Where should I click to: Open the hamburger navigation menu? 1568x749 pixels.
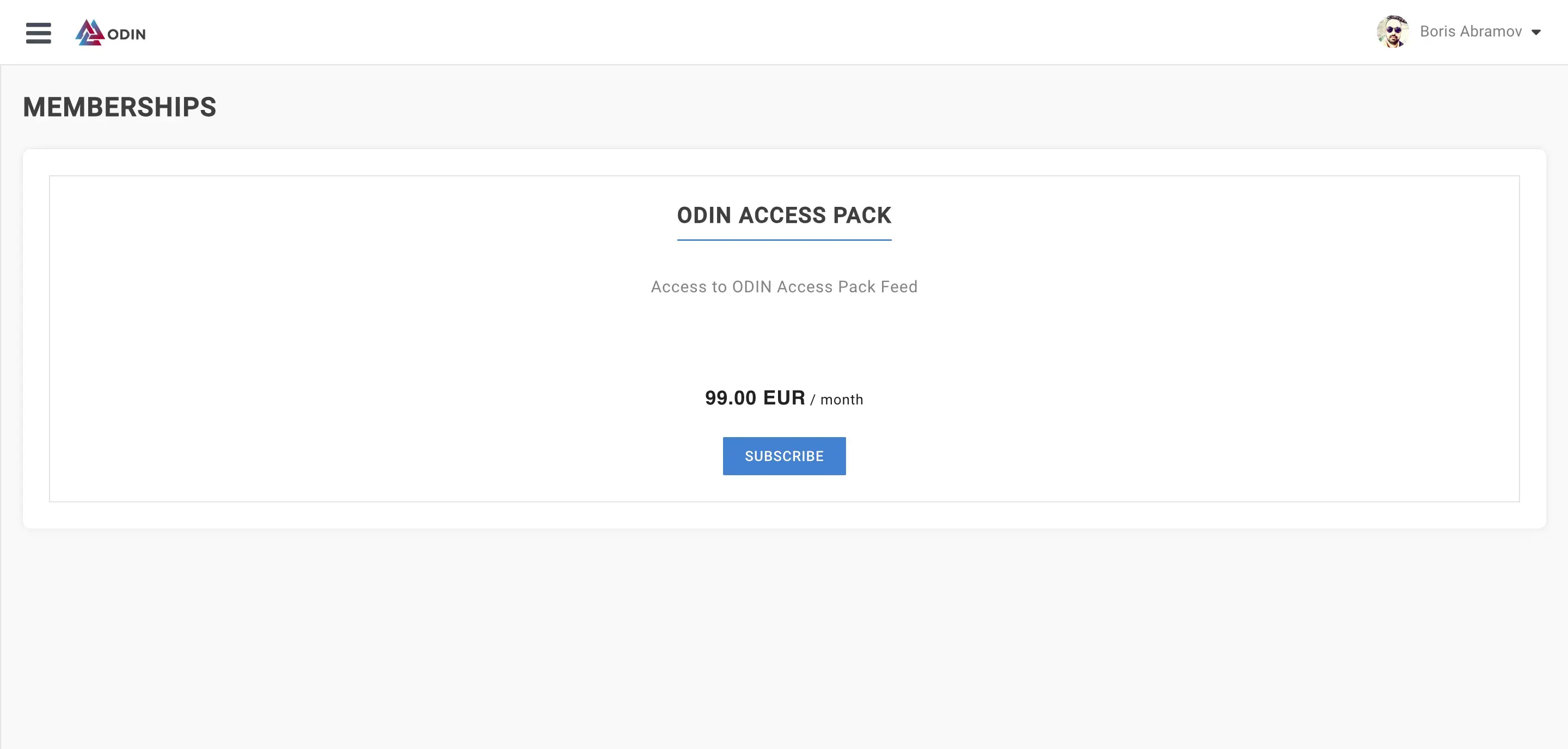[38, 33]
